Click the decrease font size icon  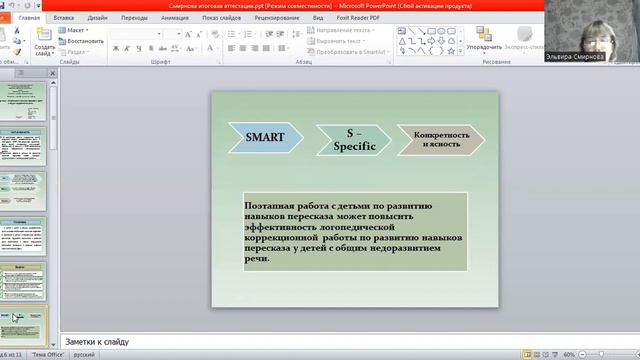pos(199,35)
